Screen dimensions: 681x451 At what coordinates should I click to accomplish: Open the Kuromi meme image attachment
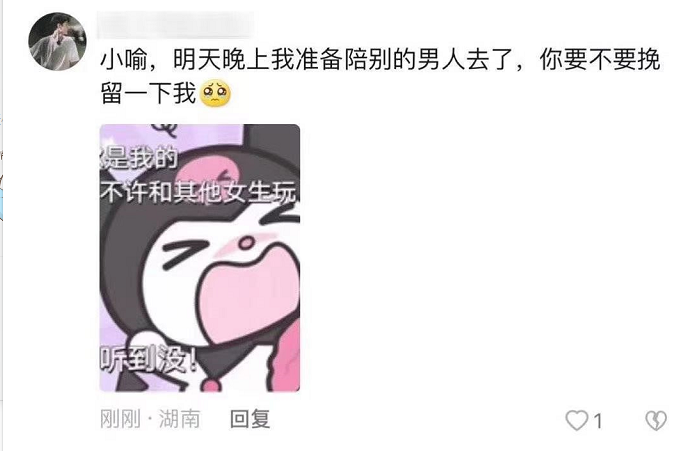200,258
